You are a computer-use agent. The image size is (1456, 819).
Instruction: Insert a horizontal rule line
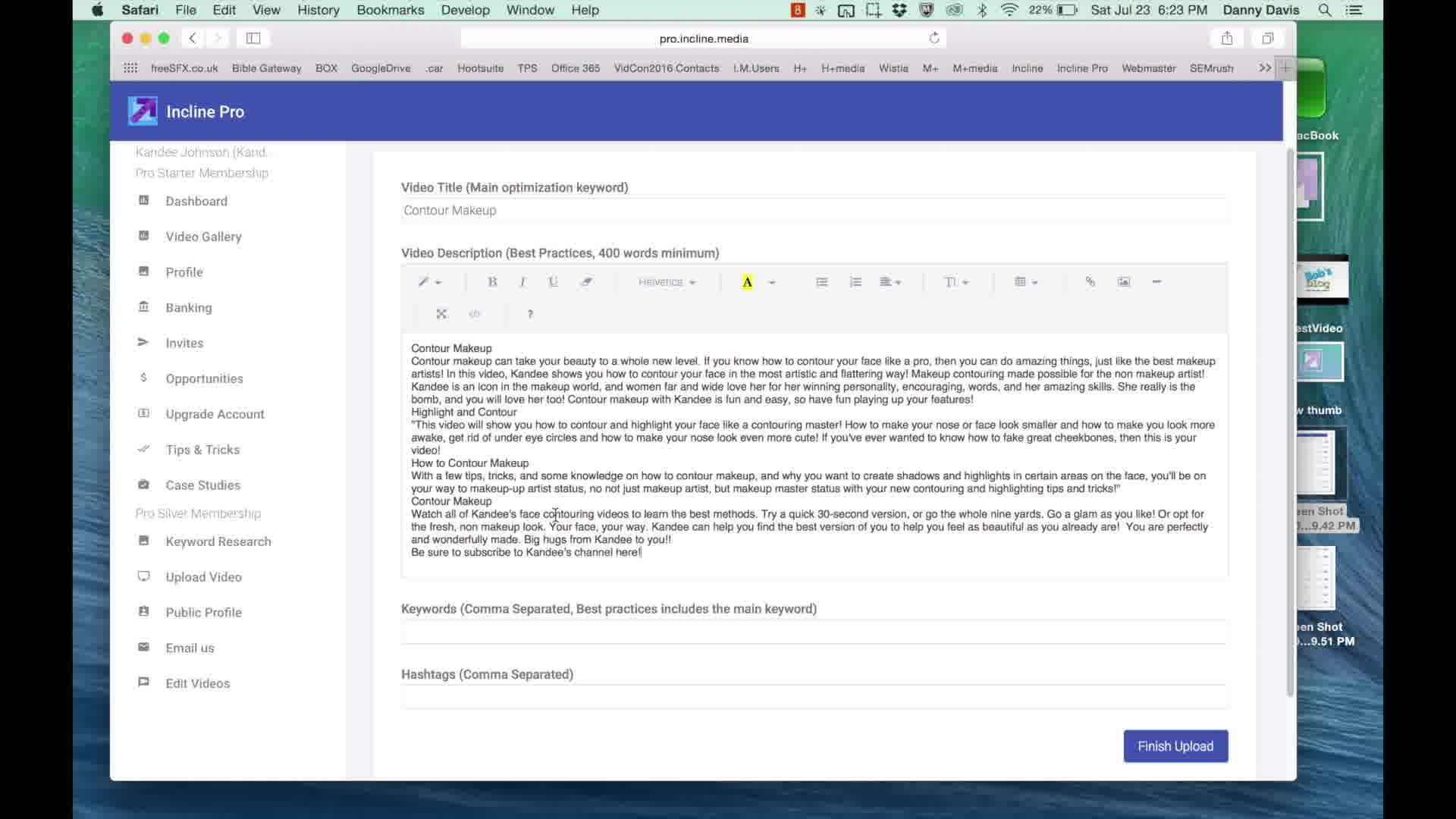tap(1156, 282)
